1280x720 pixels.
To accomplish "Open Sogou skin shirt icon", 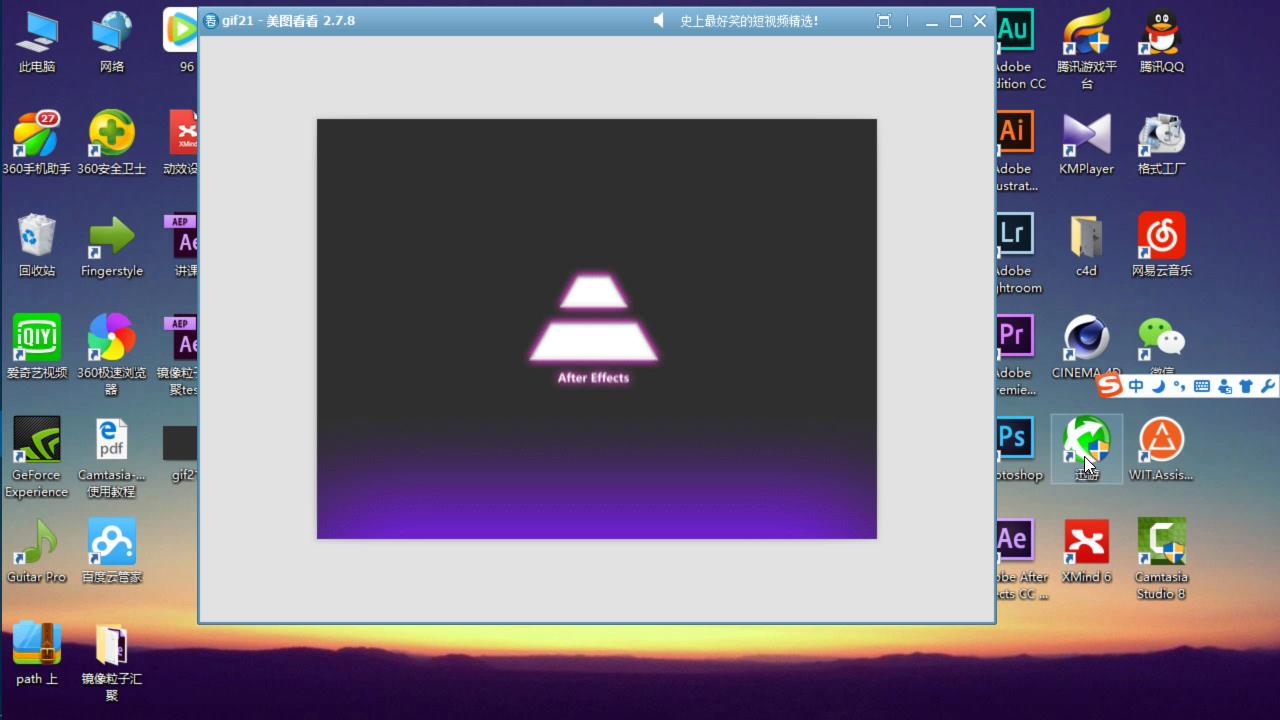I will (x=1246, y=386).
